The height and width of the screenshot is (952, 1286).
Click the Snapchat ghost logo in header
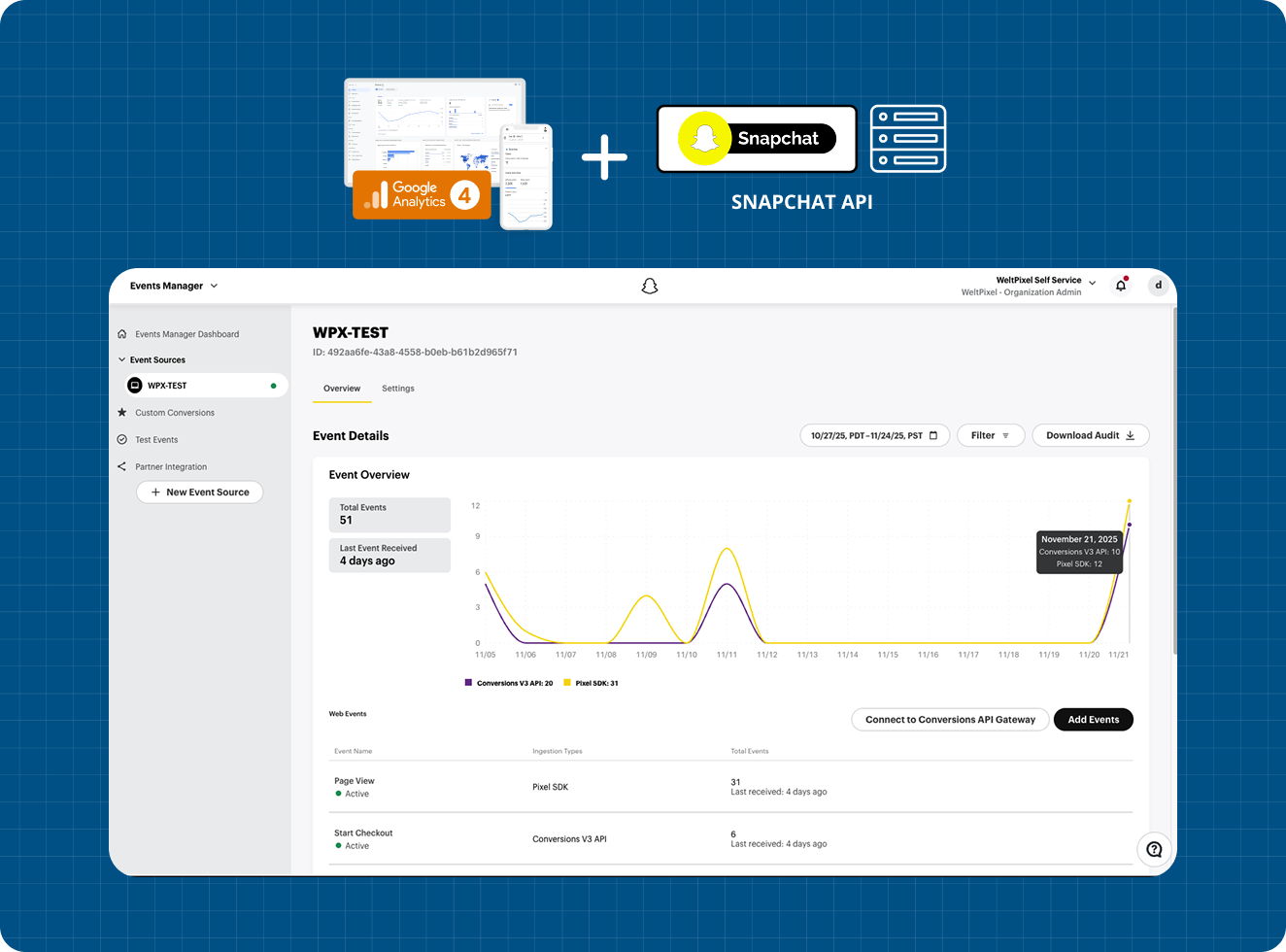click(x=650, y=286)
